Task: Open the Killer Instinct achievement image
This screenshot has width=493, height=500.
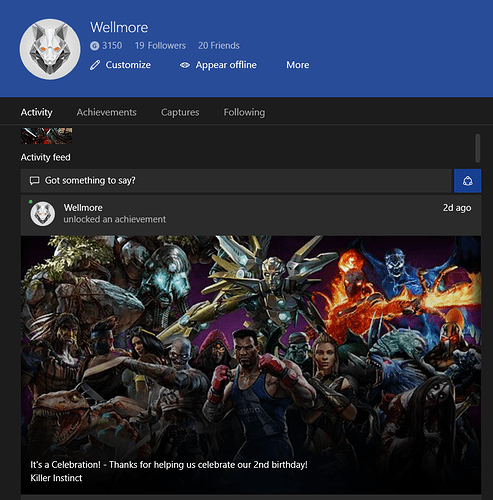Action: (251, 365)
